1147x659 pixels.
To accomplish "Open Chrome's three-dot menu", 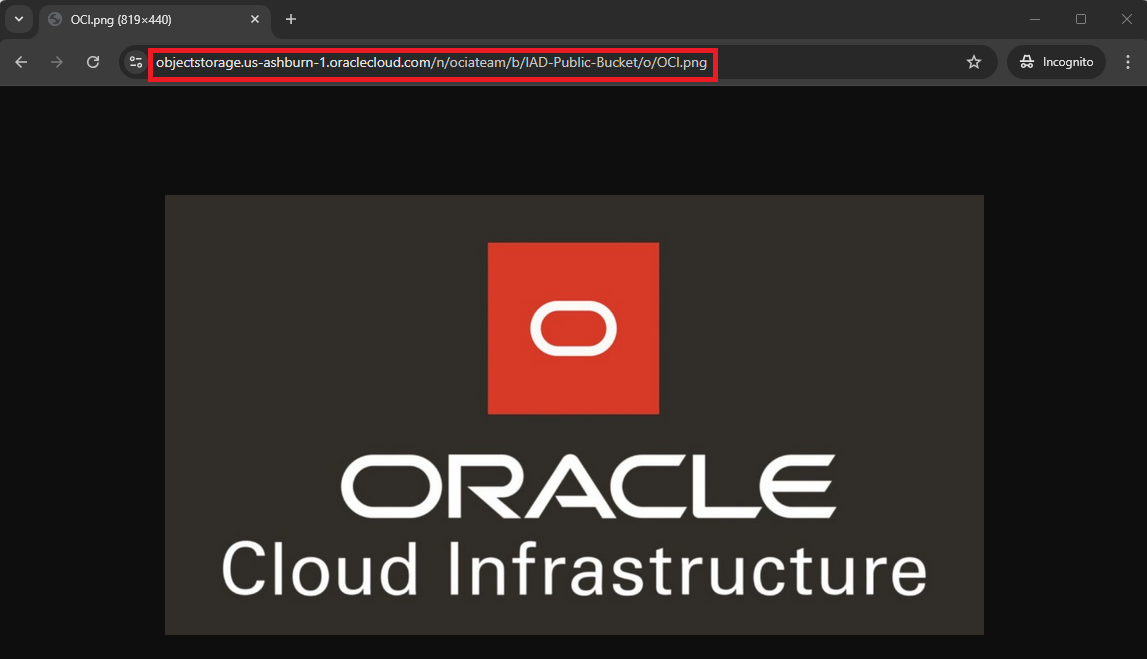I will (1128, 62).
